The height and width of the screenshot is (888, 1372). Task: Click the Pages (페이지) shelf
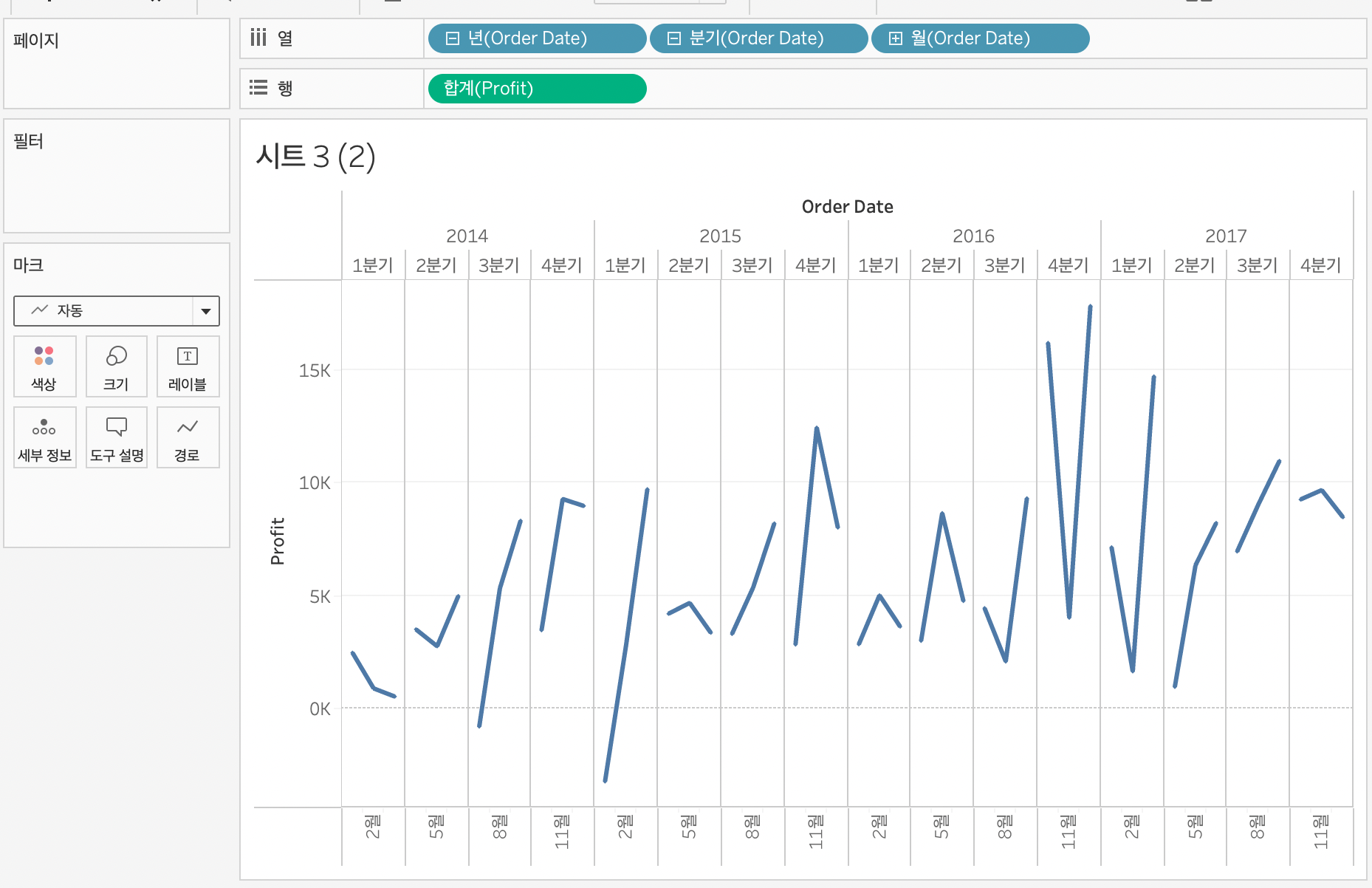tap(117, 64)
